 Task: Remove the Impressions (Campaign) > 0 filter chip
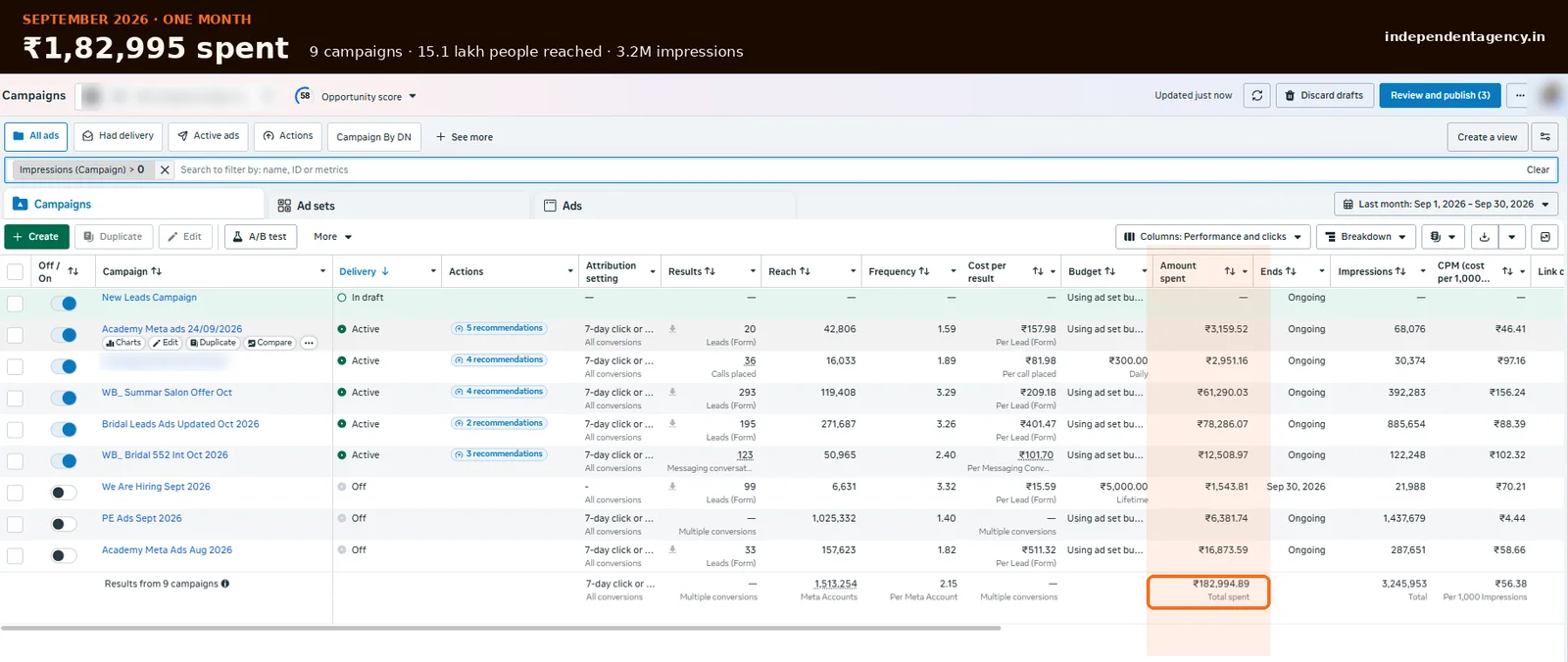[x=165, y=169]
